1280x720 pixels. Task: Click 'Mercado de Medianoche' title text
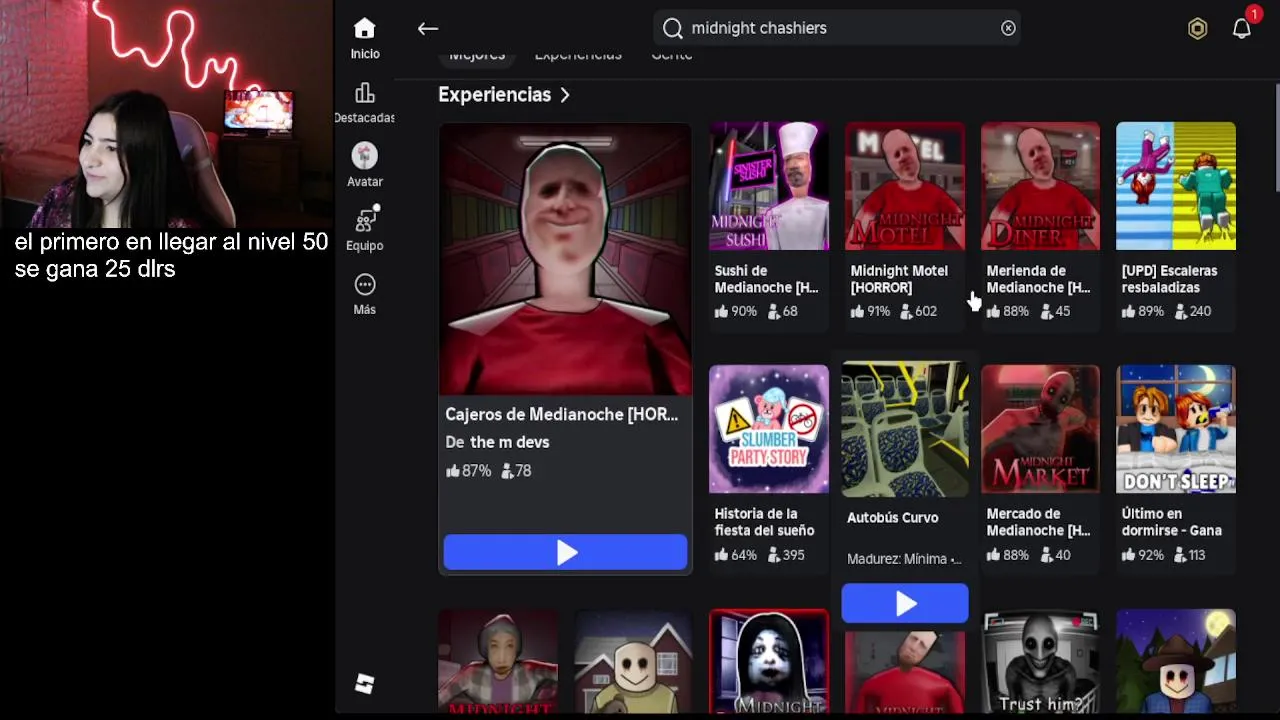[1038, 522]
